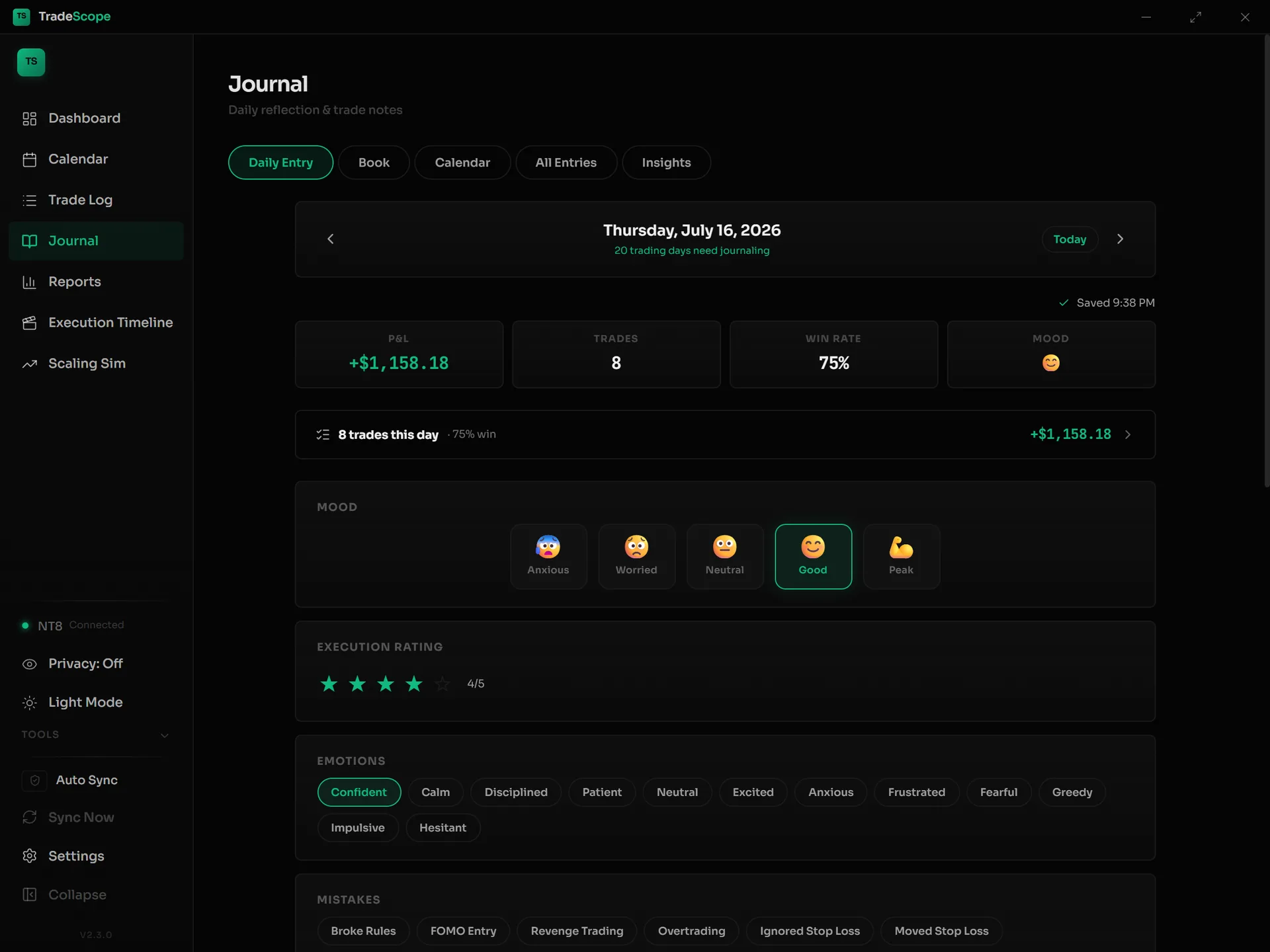Toggle the Broke Rules mistake tag
The image size is (1270, 952).
point(363,931)
